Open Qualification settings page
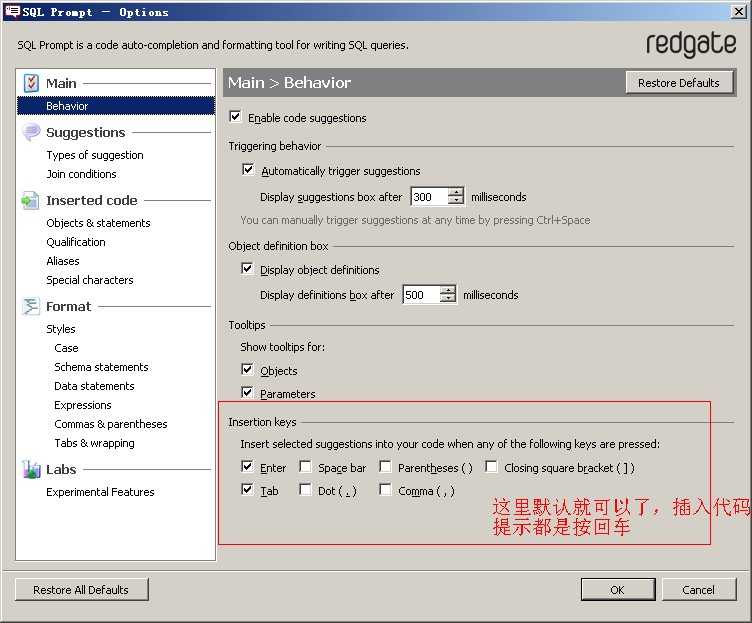Viewport: 752px width, 623px height. pos(76,242)
